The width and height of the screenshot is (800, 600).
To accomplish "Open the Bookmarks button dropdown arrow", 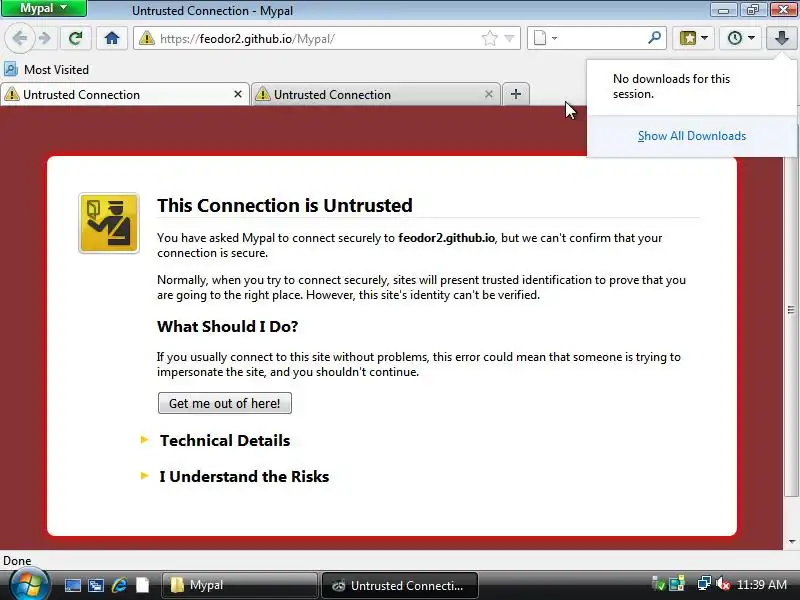I will tap(705, 38).
